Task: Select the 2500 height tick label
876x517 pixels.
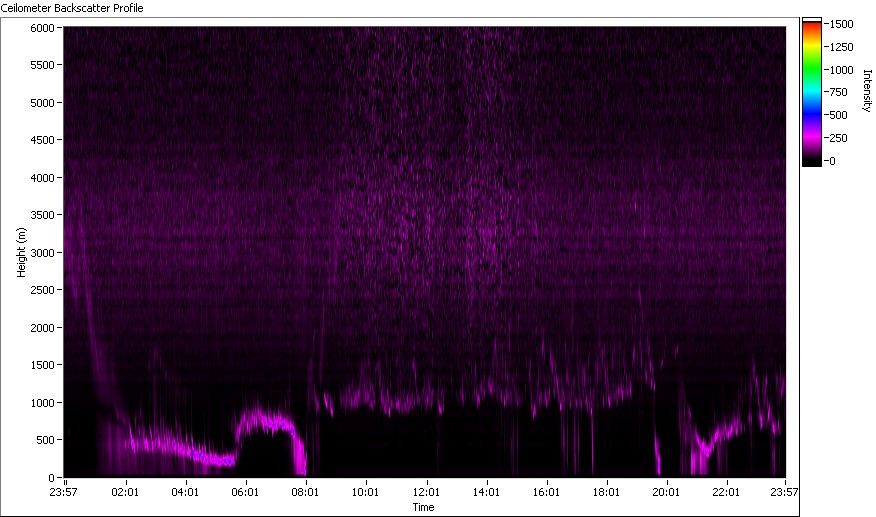Action: pos(42,290)
